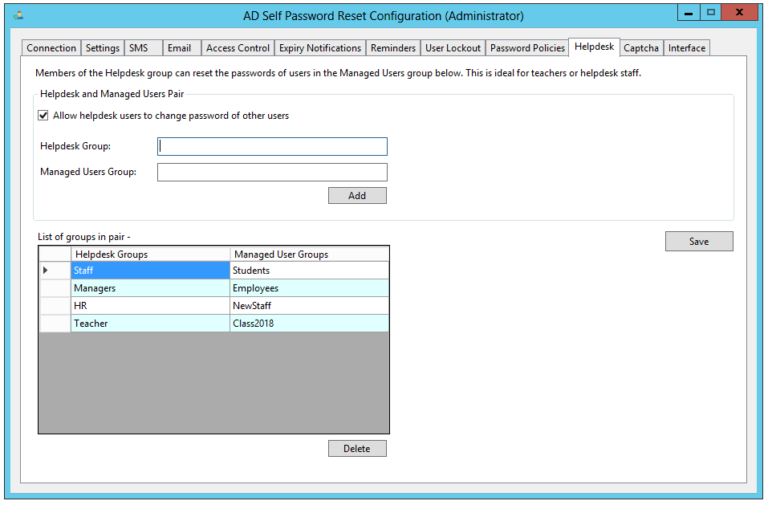Image resolution: width=768 pixels, height=505 pixels.
Task: Click the Add button
Action: tap(357, 195)
